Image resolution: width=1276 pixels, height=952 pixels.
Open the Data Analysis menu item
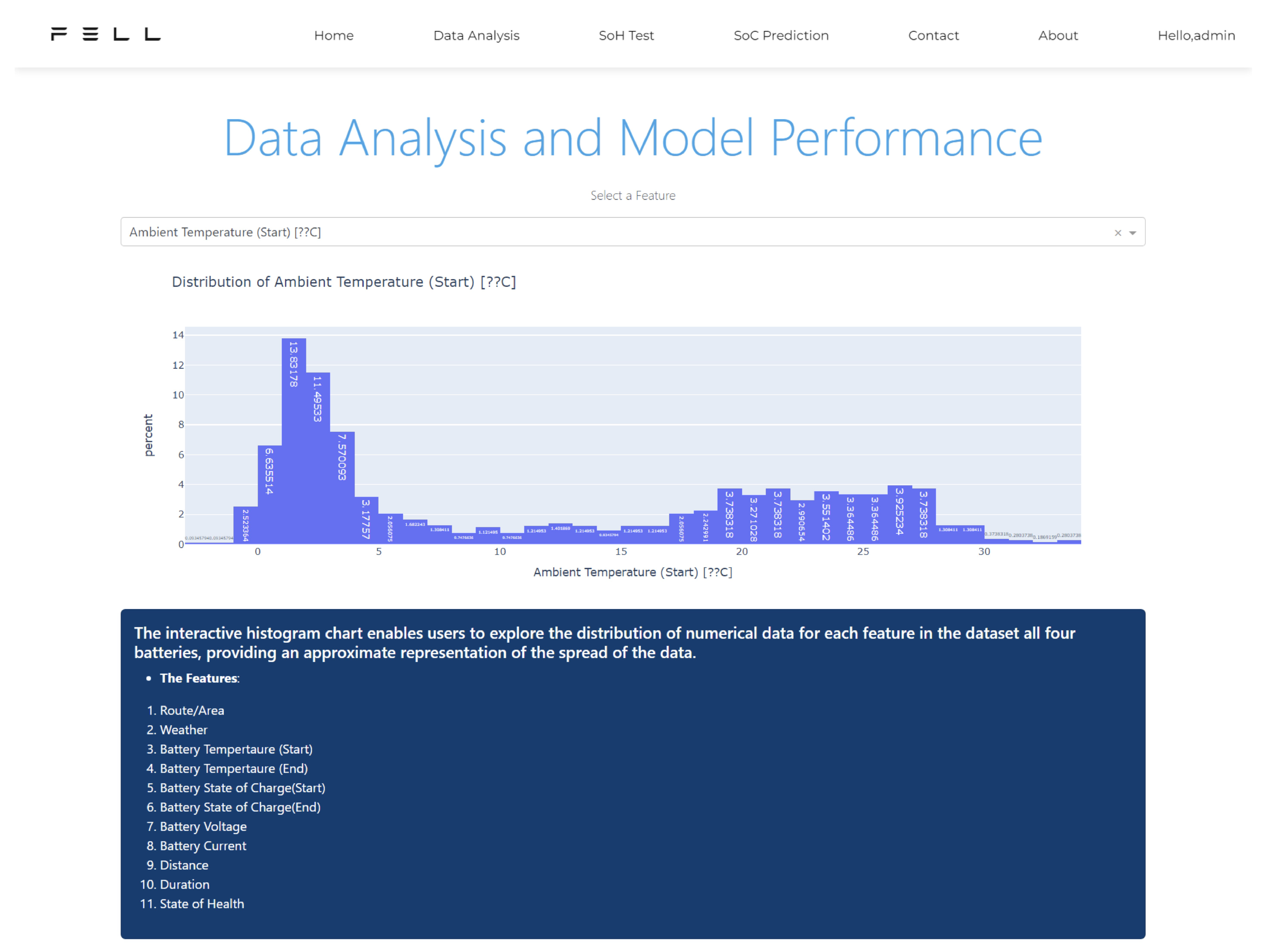476,36
